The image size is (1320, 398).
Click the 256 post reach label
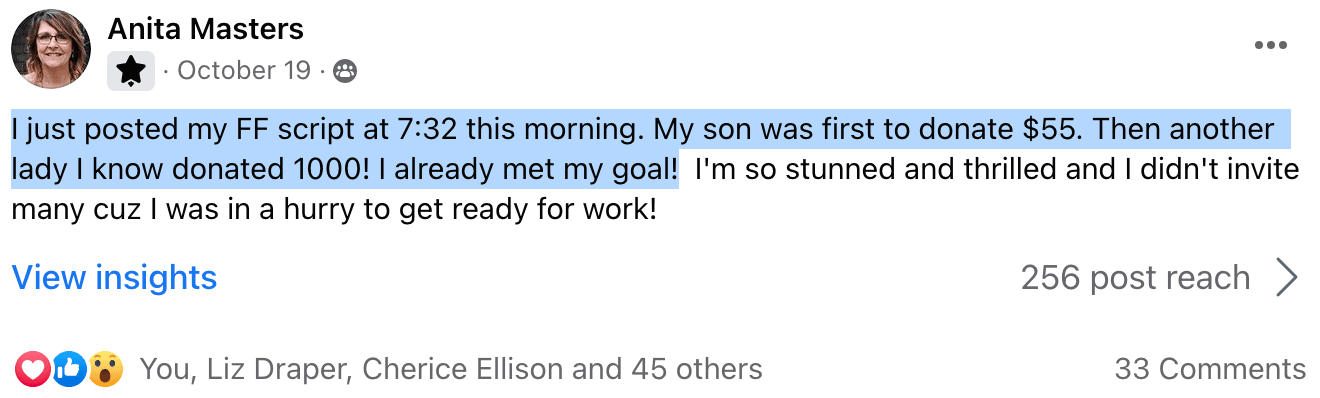coord(1135,278)
